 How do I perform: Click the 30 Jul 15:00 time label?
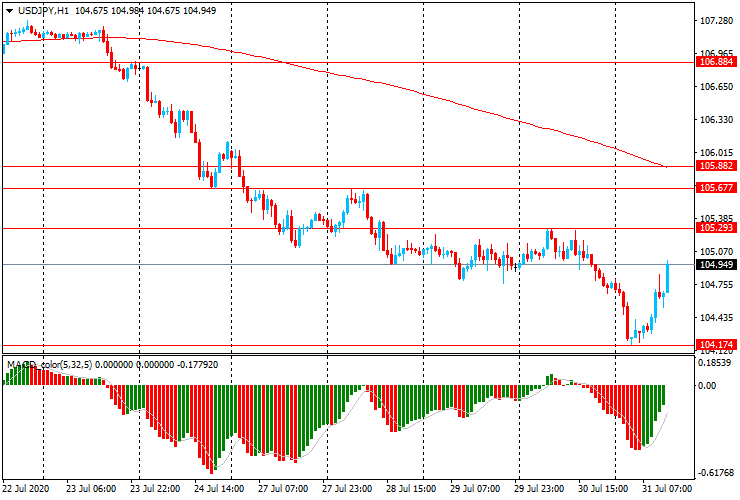click(603, 488)
